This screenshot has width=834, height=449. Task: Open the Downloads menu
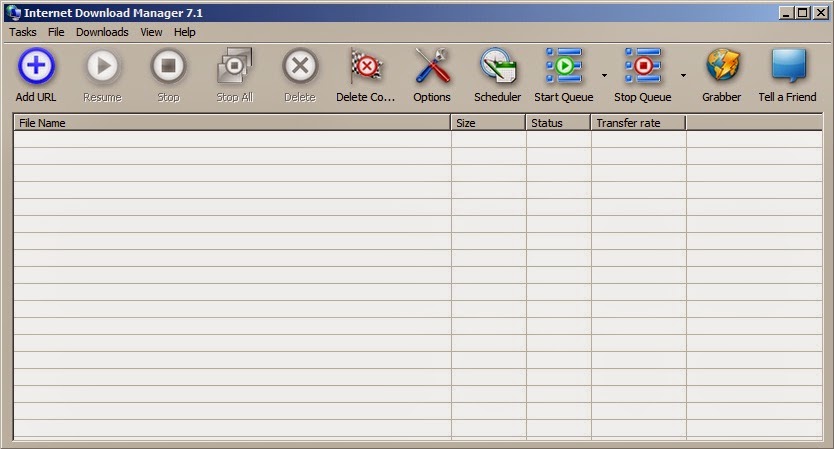(x=102, y=32)
